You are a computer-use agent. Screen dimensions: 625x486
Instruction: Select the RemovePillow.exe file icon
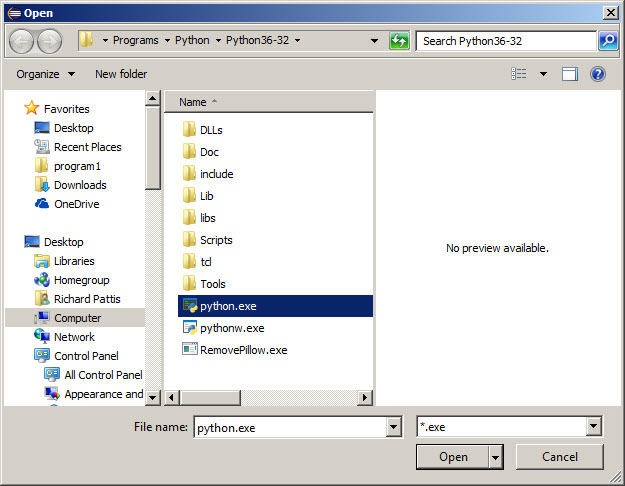189,350
